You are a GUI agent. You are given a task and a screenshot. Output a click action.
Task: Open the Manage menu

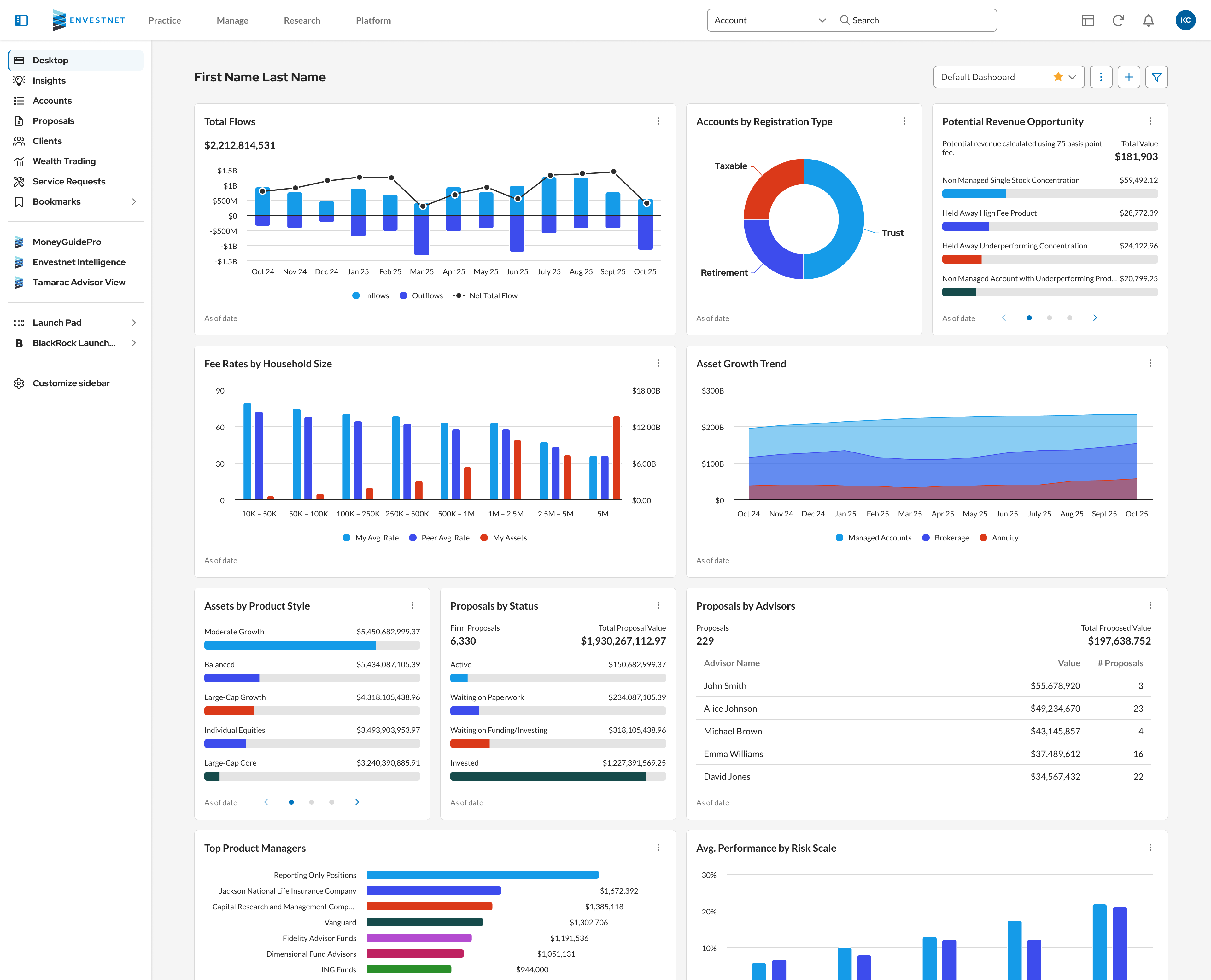[x=232, y=20]
